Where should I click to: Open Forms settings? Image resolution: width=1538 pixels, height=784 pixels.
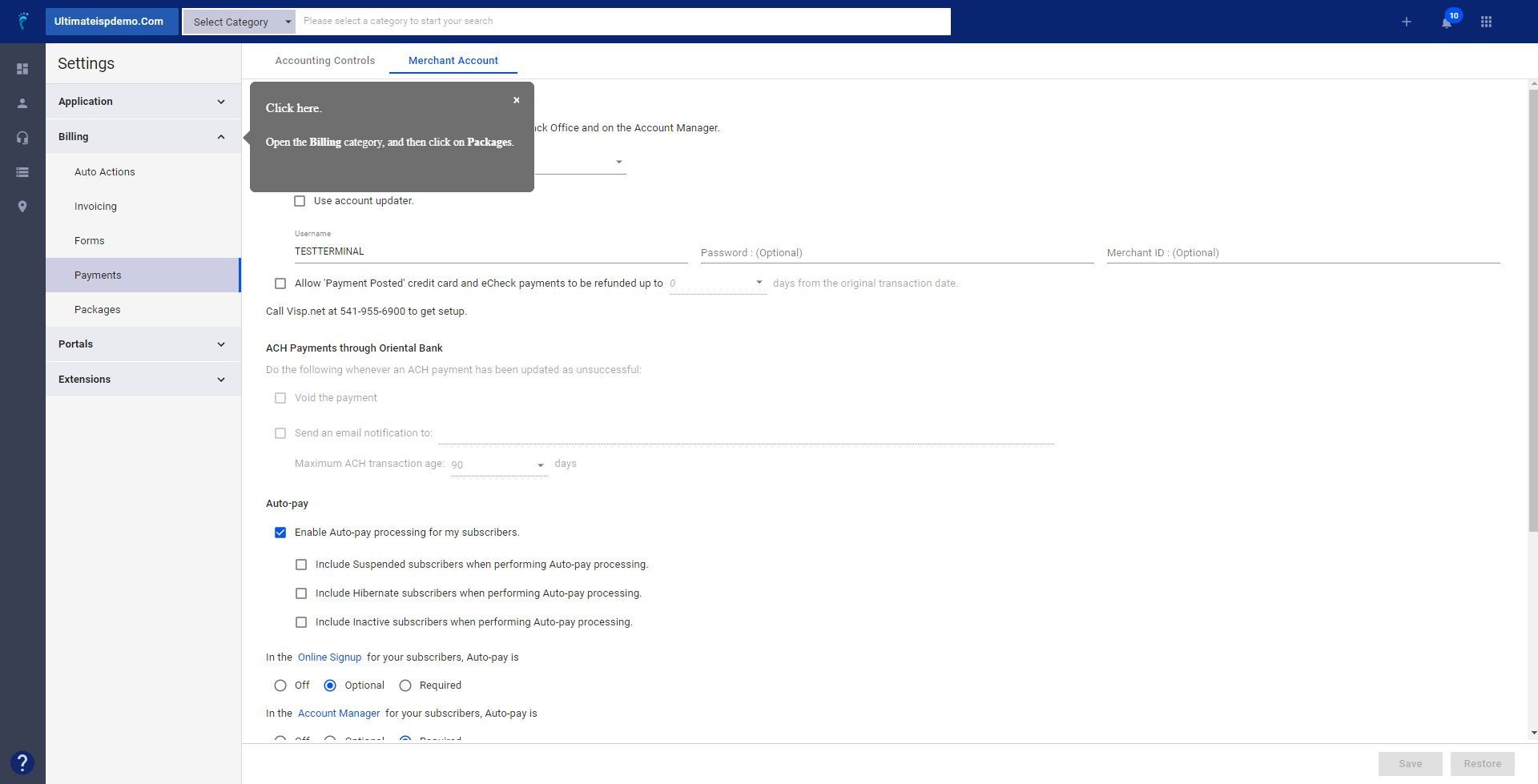[143, 241]
